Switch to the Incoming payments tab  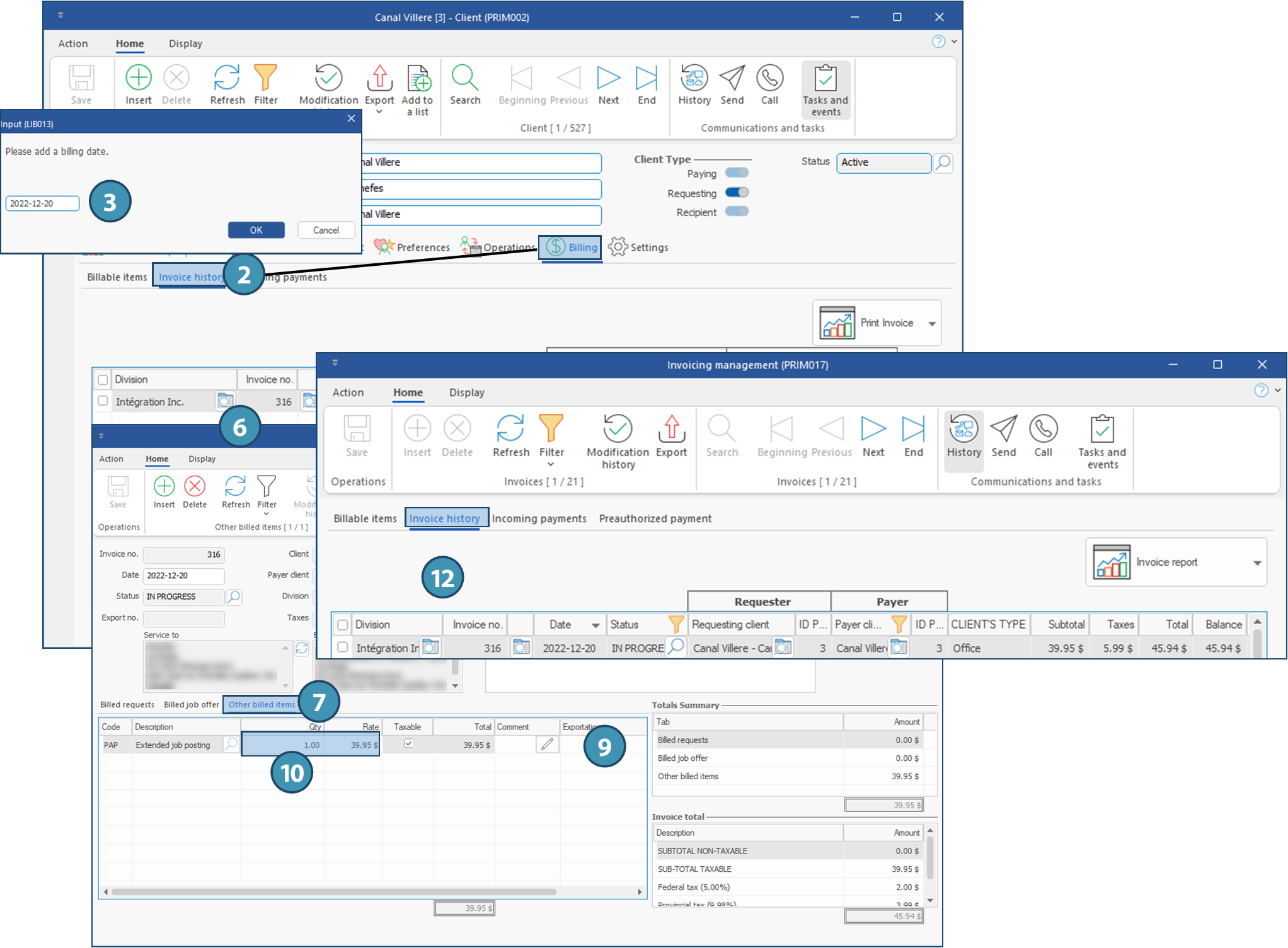pyautogui.click(x=539, y=518)
